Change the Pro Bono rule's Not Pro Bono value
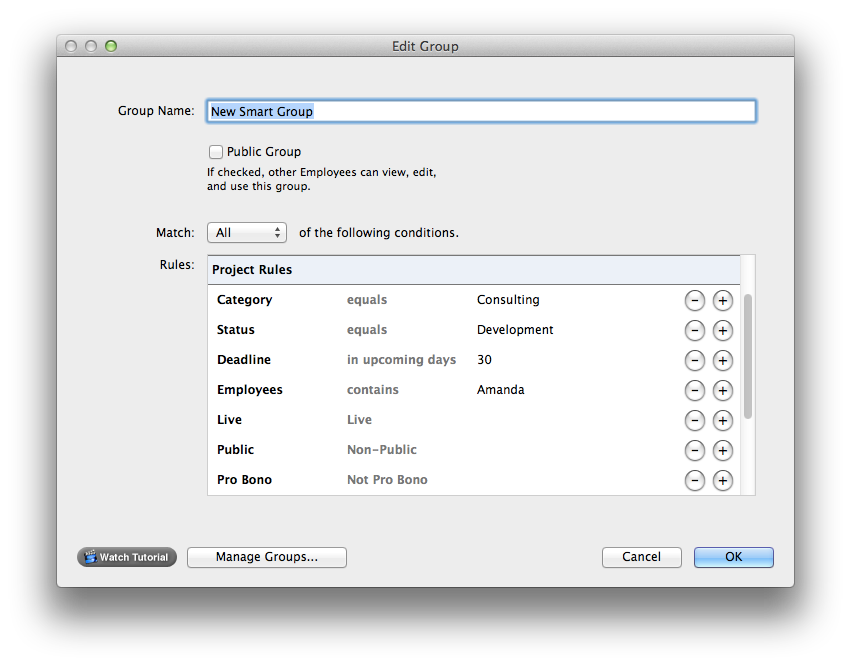851x666 pixels. [x=387, y=480]
